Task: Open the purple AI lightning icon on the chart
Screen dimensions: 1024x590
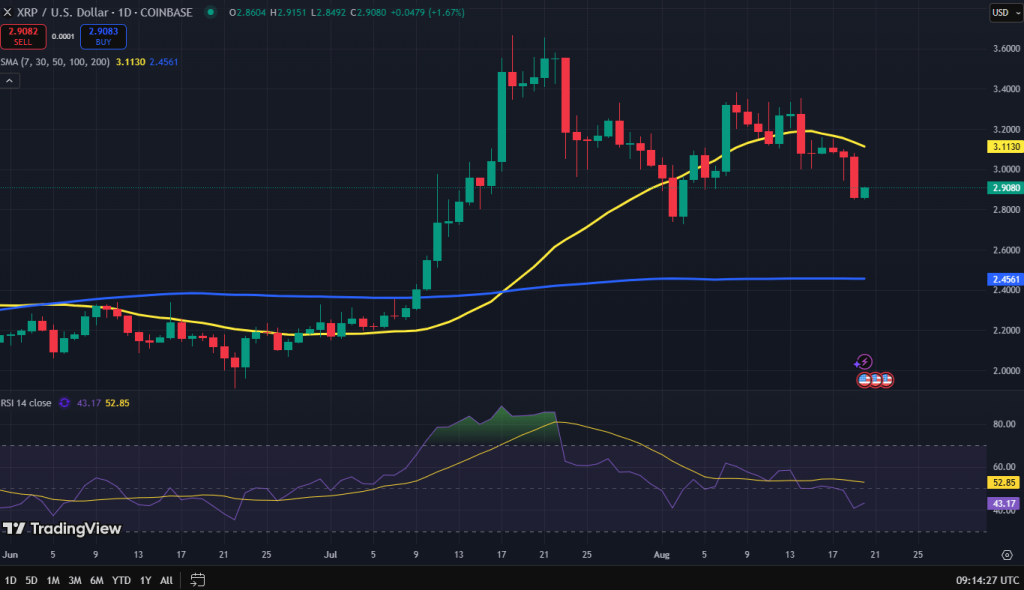Action: click(863, 361)
